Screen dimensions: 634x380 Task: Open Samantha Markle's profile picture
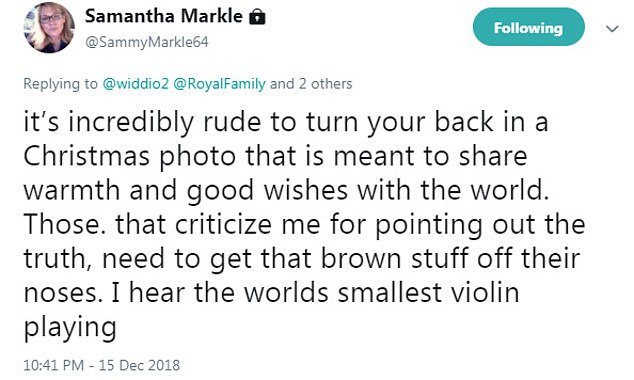coord(49,27)
